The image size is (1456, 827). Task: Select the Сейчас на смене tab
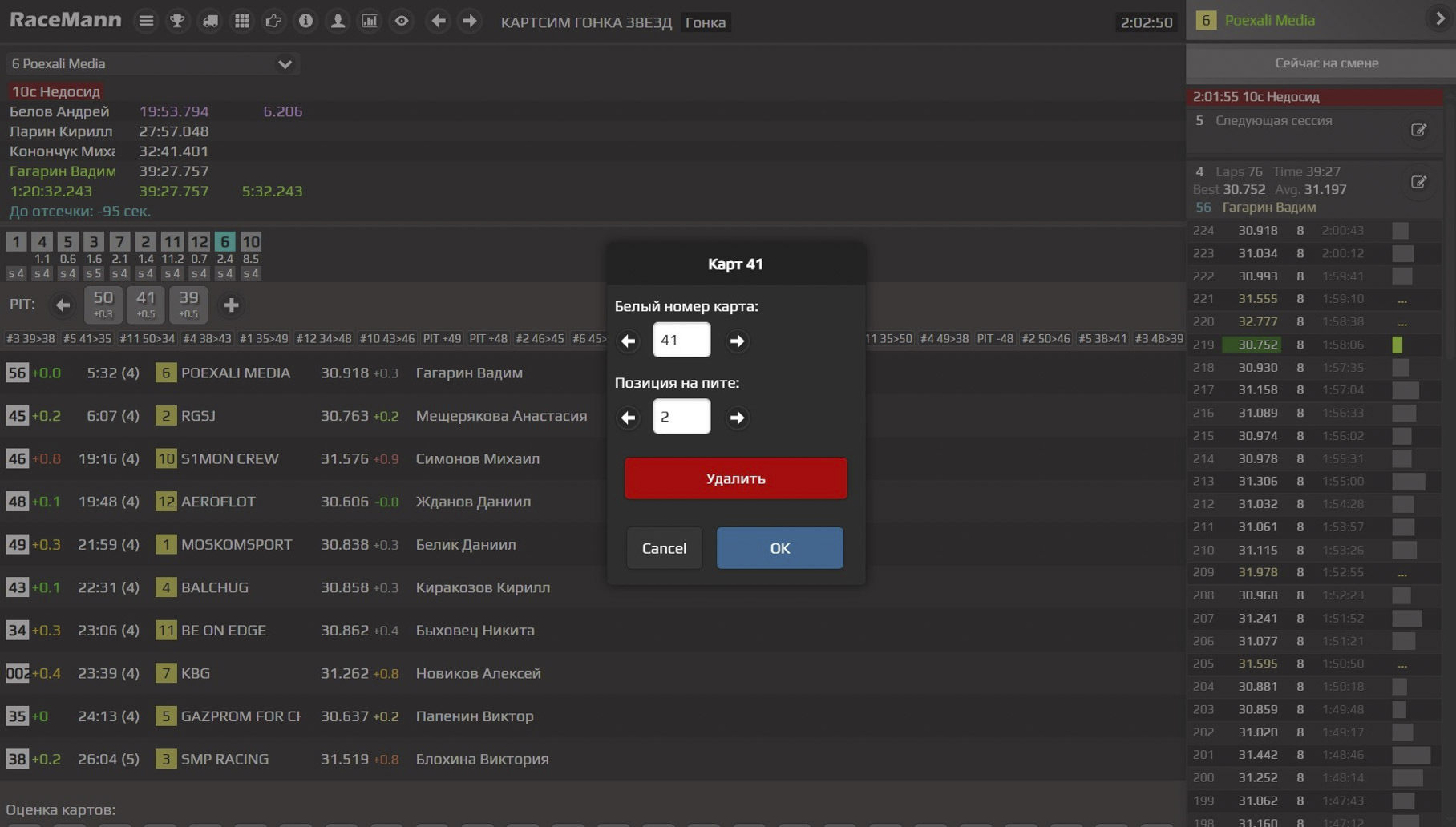click(x=1326, y=63)
